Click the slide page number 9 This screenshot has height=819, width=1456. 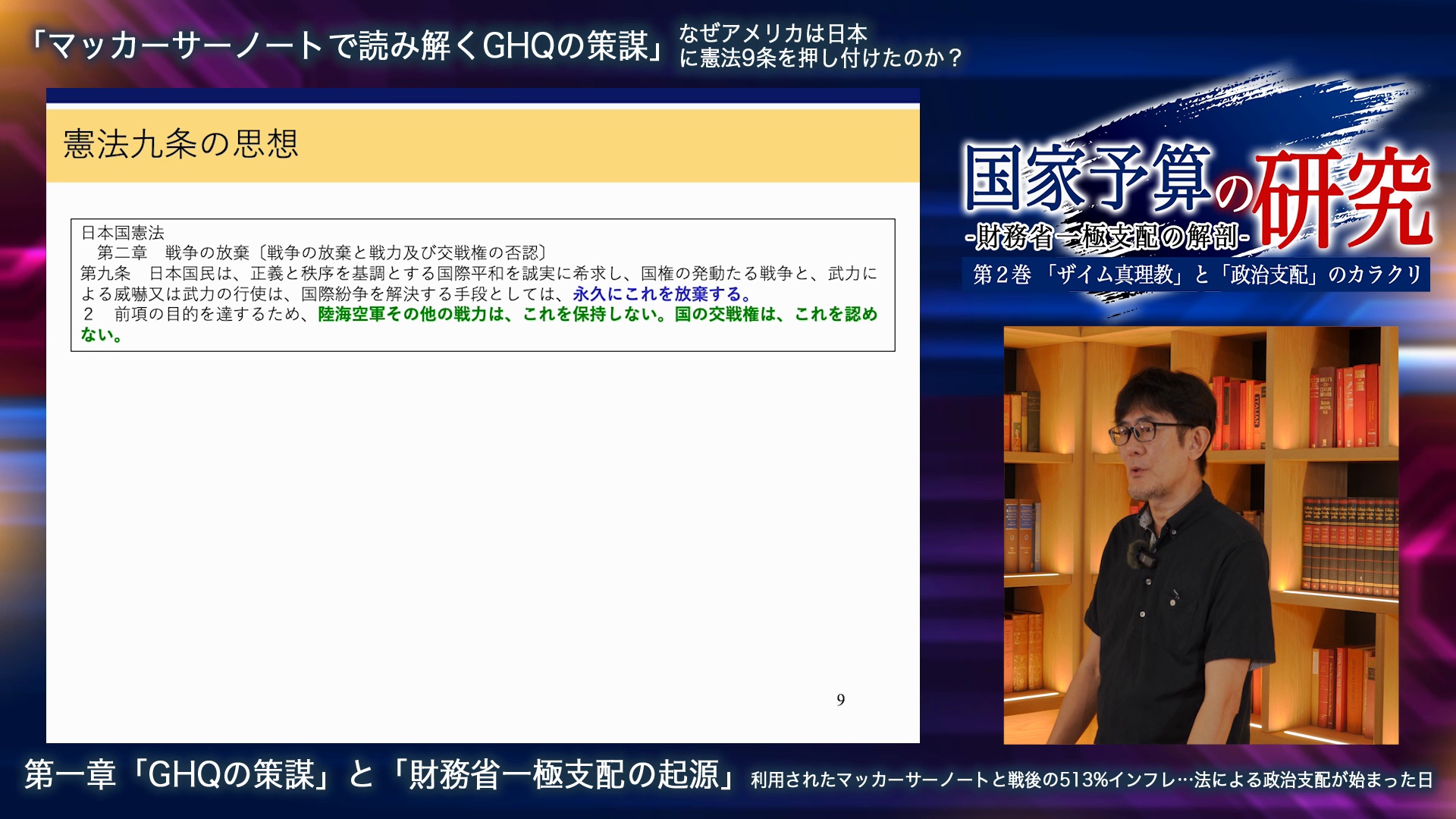click(840, 700)
